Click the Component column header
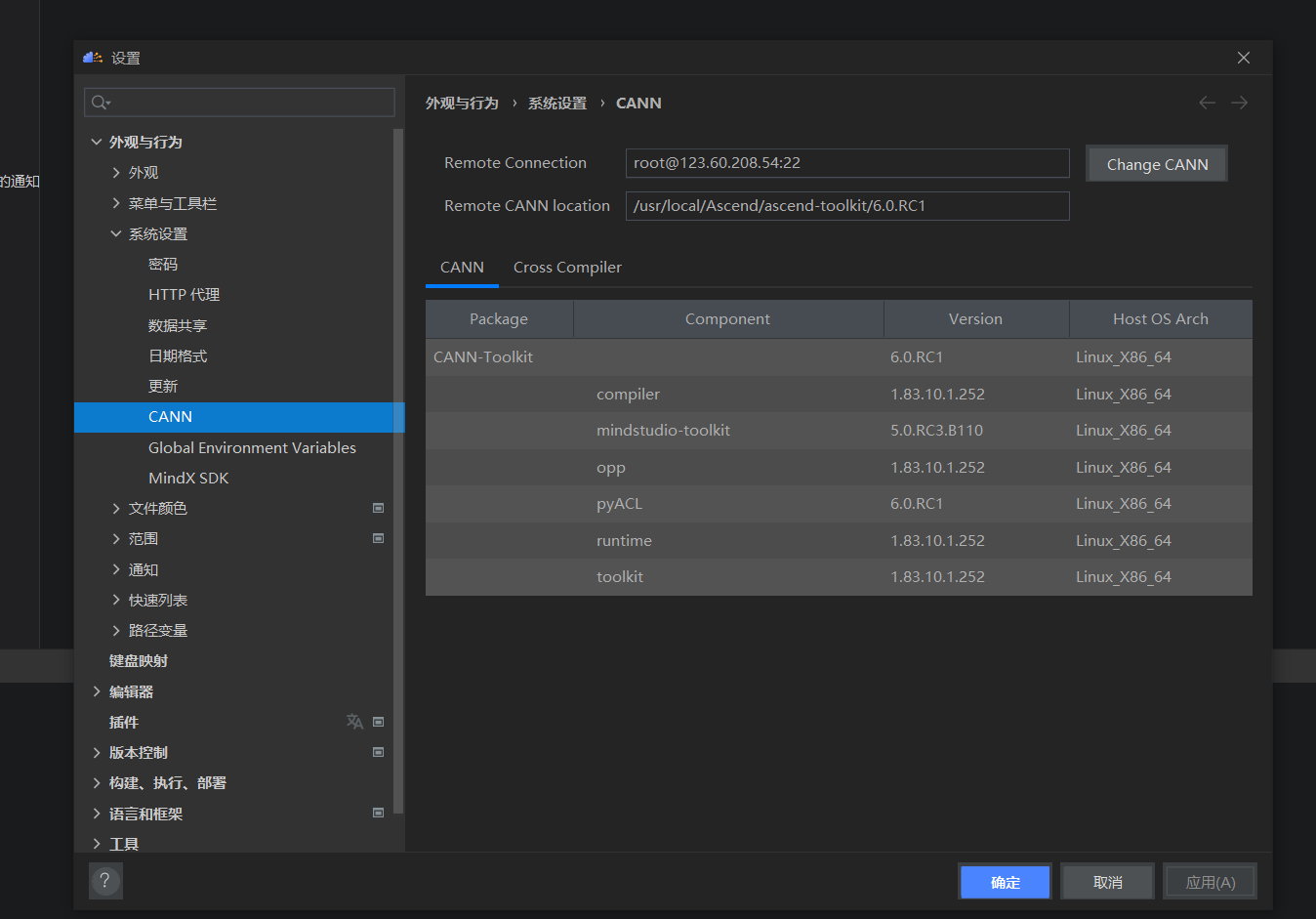1316x919 pixels. (728, 319)
